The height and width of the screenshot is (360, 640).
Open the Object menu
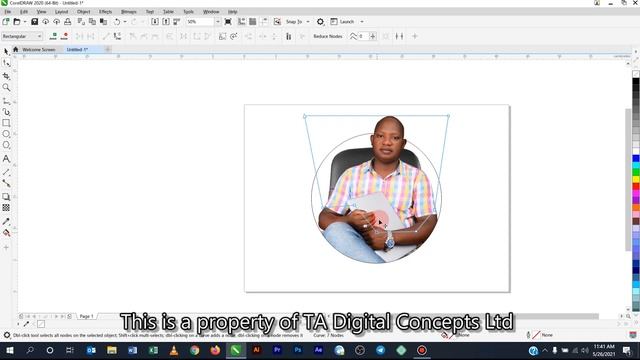tap(84, 12)
